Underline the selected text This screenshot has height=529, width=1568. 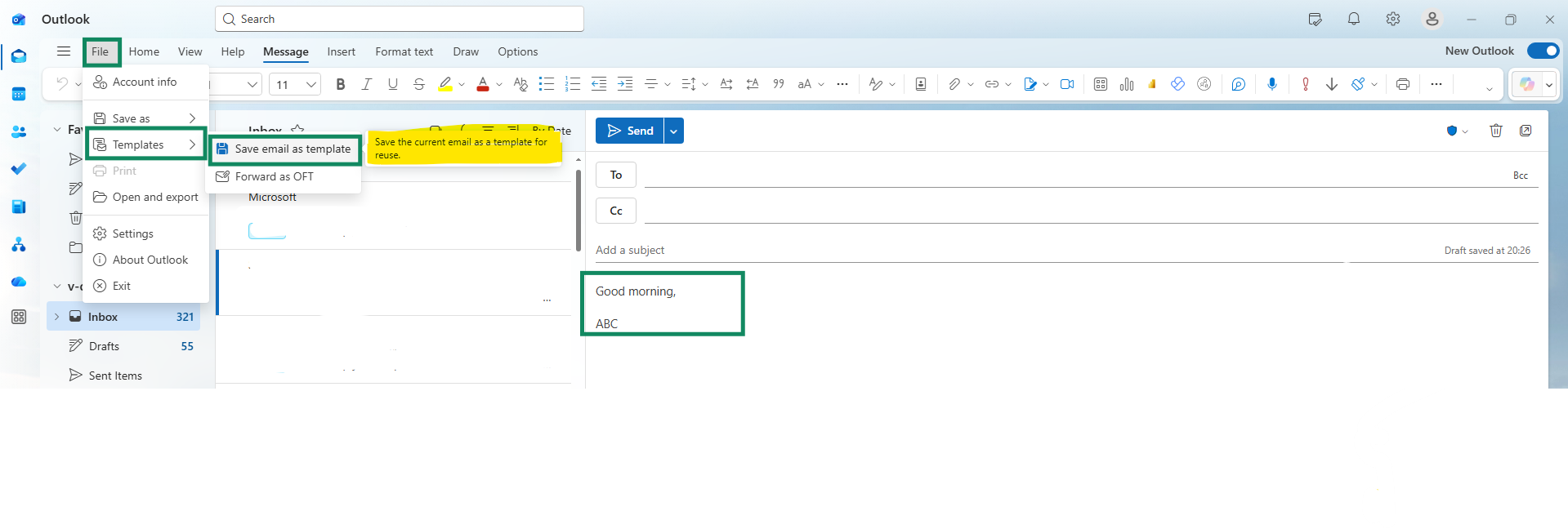(393, 84)
